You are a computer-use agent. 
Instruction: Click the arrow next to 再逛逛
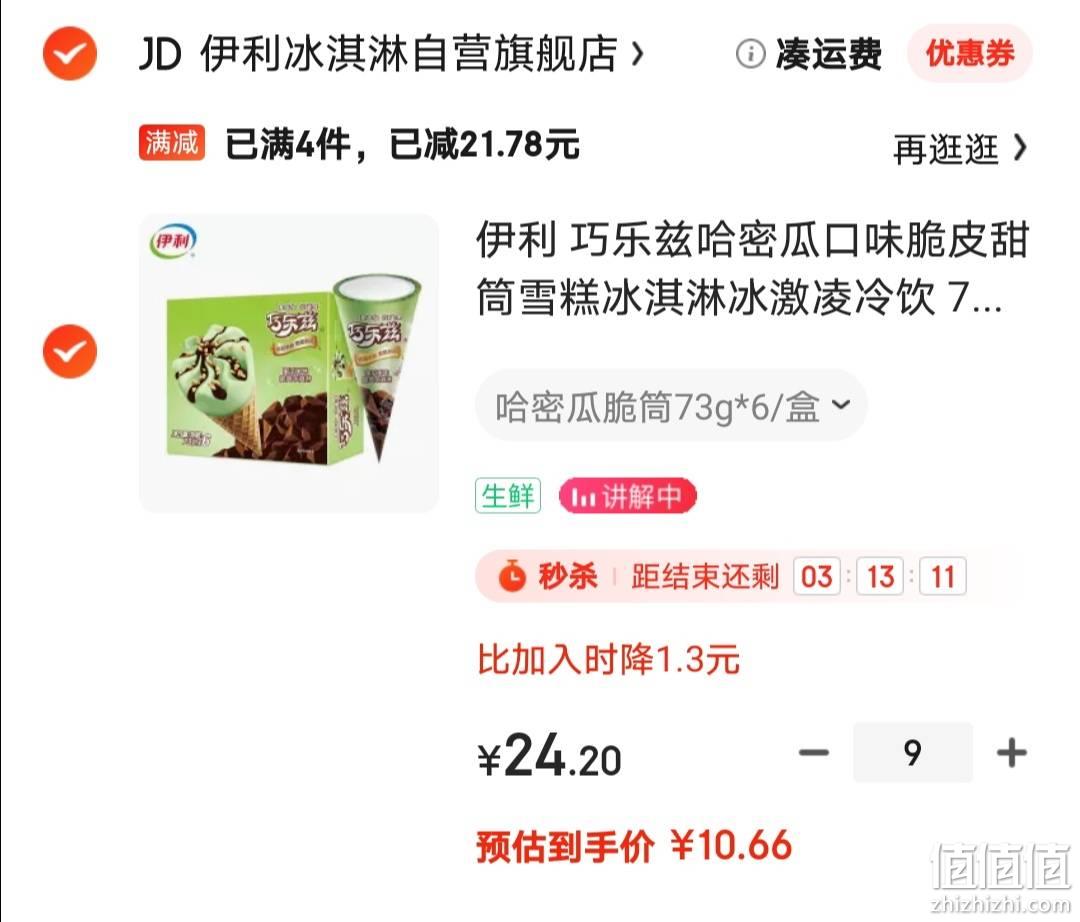point(1020,147)
